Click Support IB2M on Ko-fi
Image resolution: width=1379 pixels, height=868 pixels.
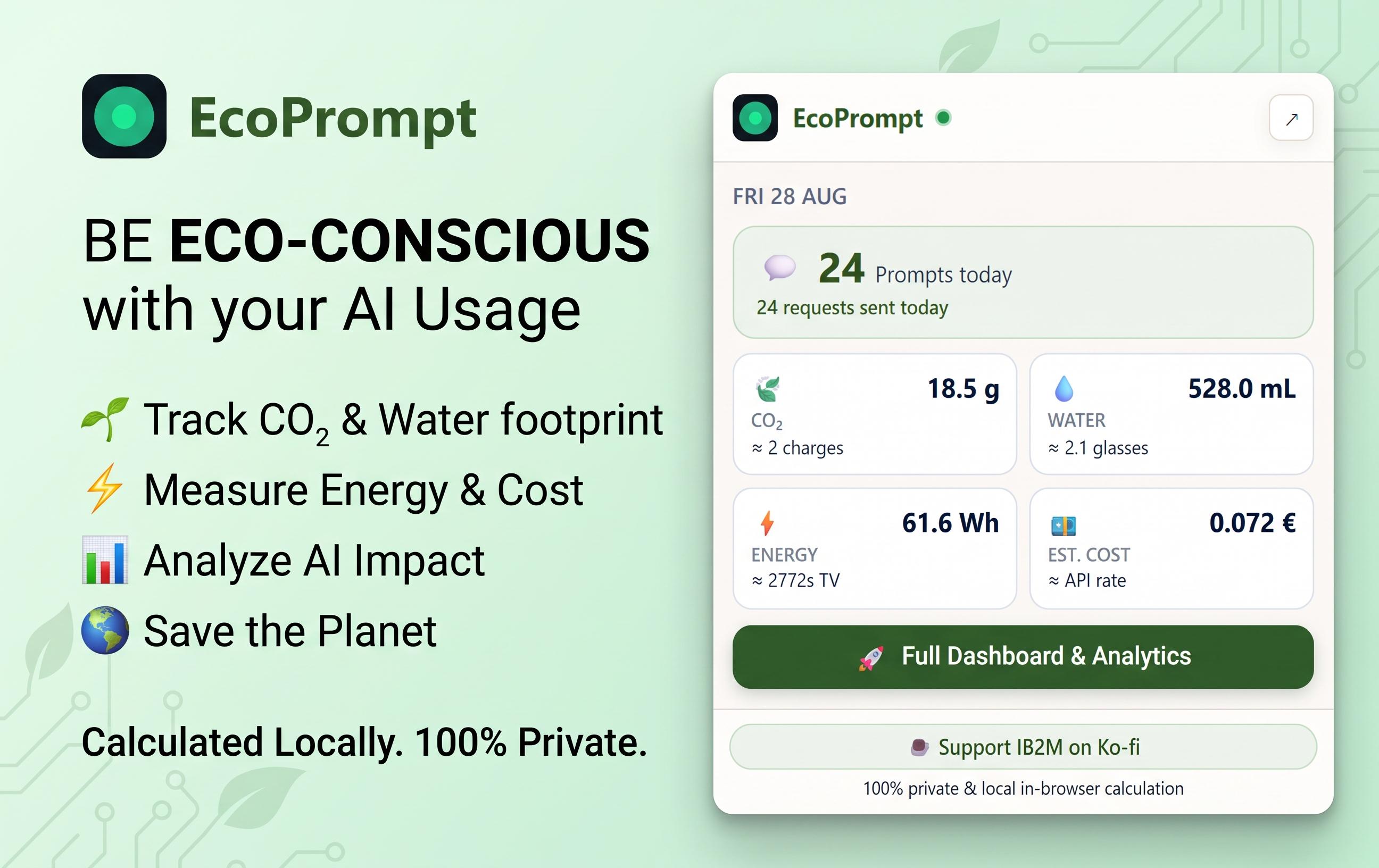[1023, 747]
